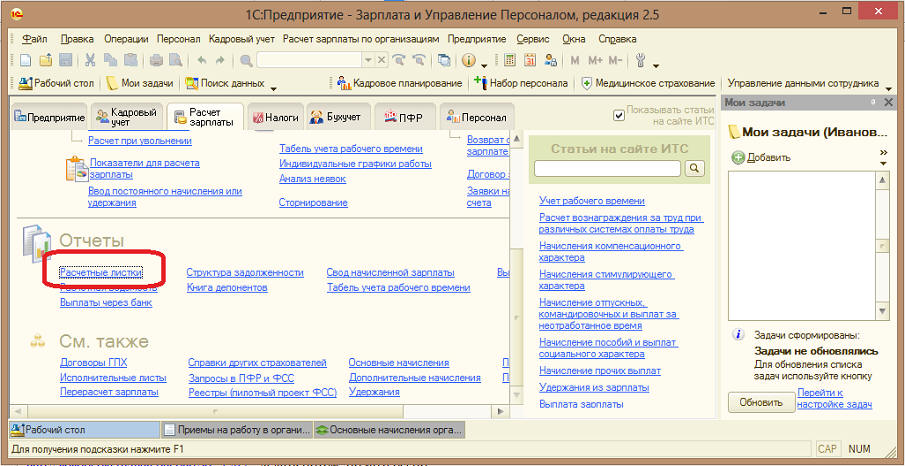Click the Медицинское страхование toolbar button
This screenshot has height=466, width=905.
pyautogui.click(x=648, y=83)
